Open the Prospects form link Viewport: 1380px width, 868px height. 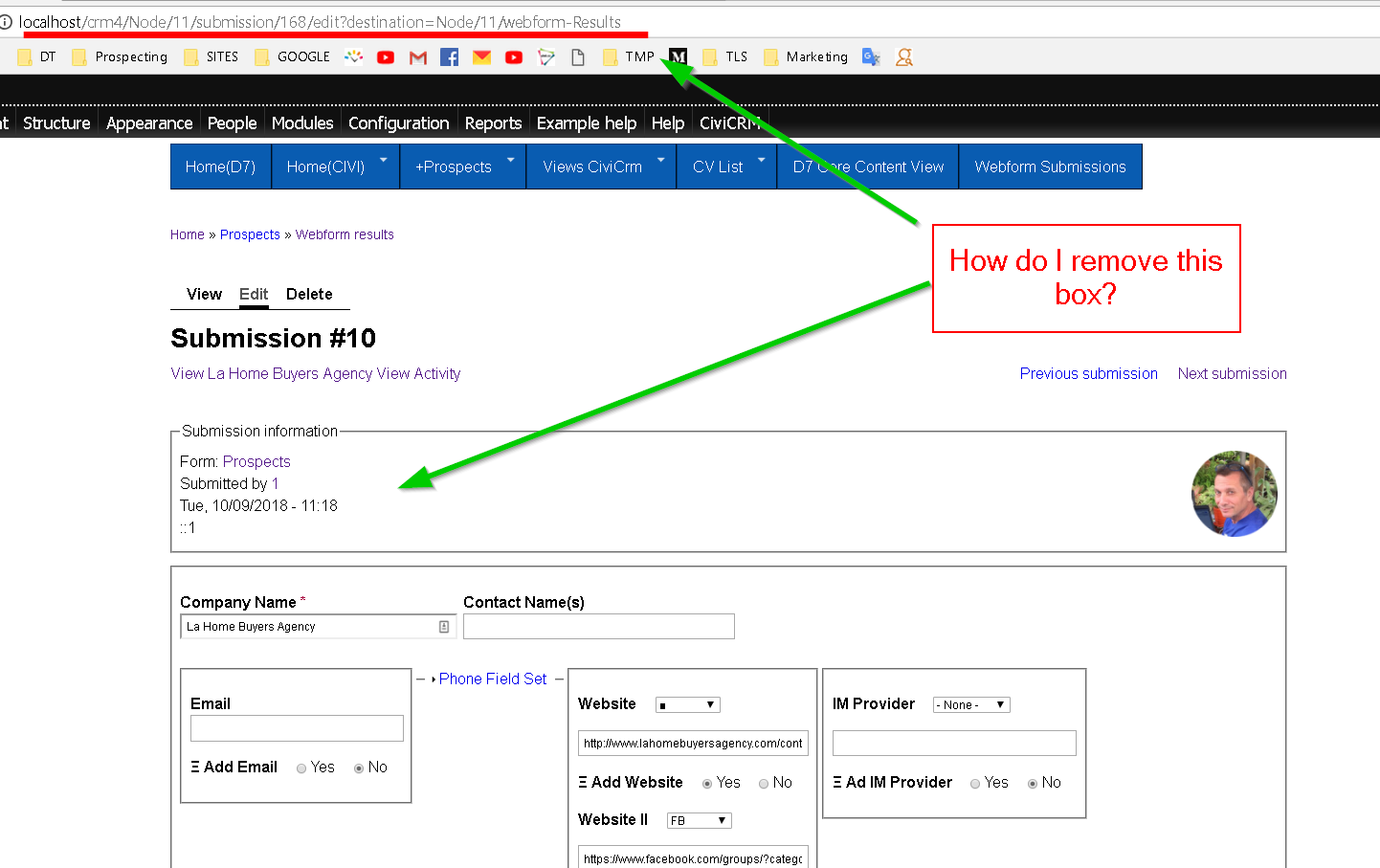pos(256,461)
